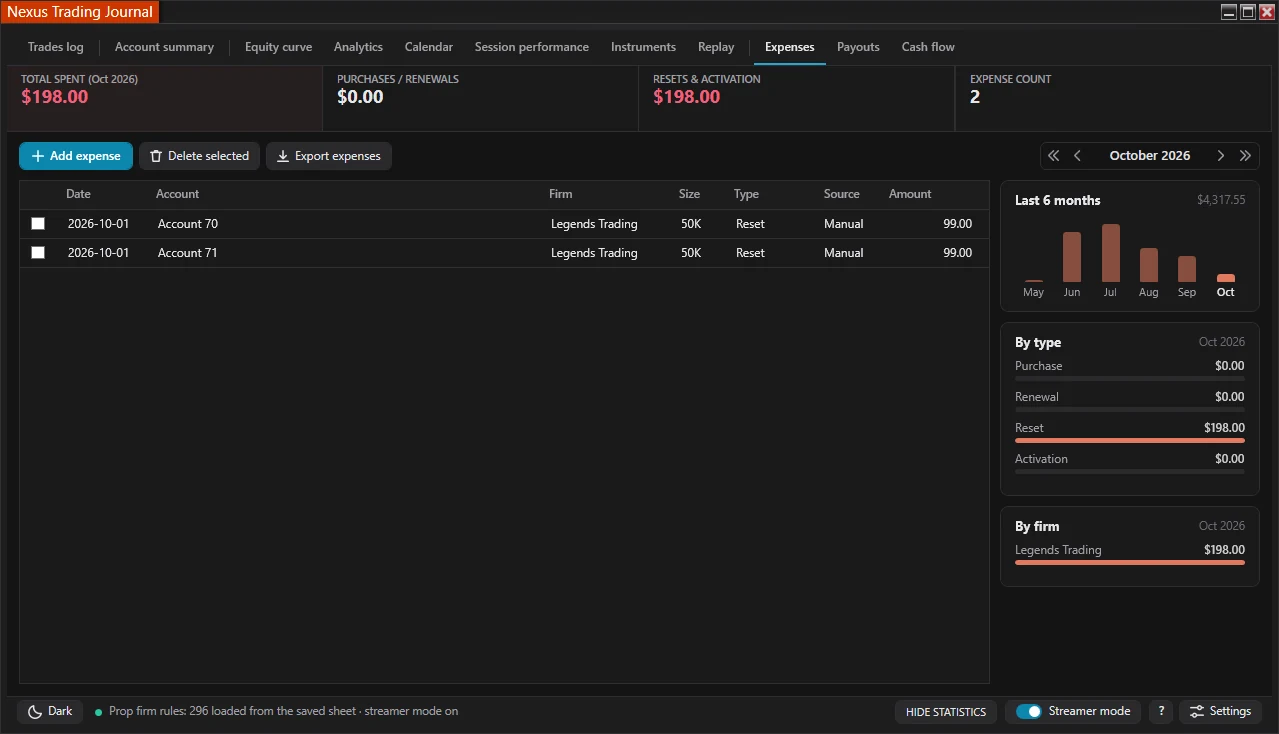
Task: Click the Reset progress bar
Action: coord(1130,440)
